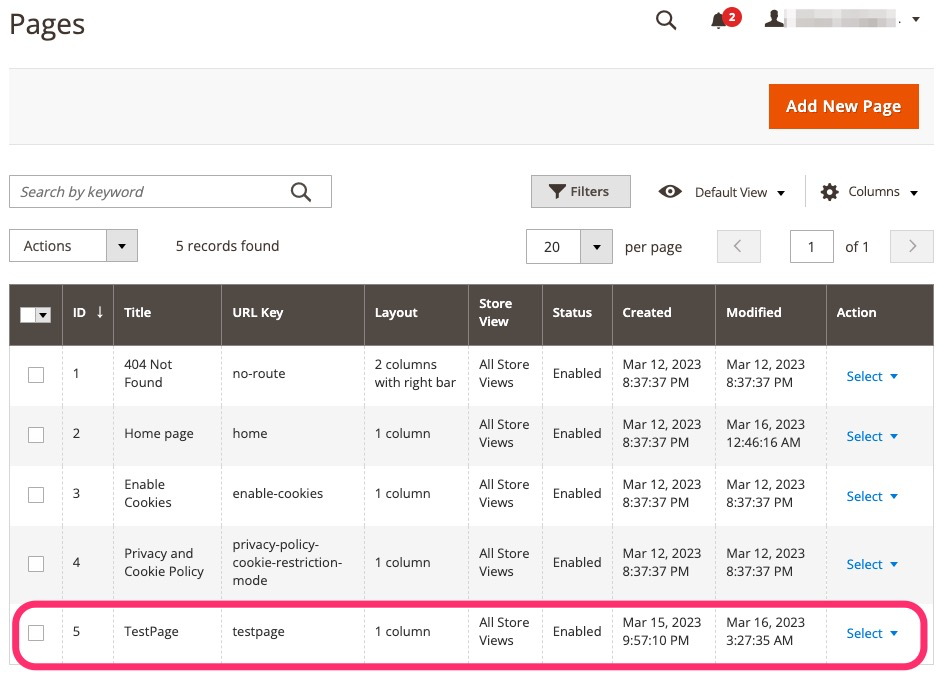The image size is (941, 677).
Task: Open the global search magnifier icon
Action: pos(666,19)
